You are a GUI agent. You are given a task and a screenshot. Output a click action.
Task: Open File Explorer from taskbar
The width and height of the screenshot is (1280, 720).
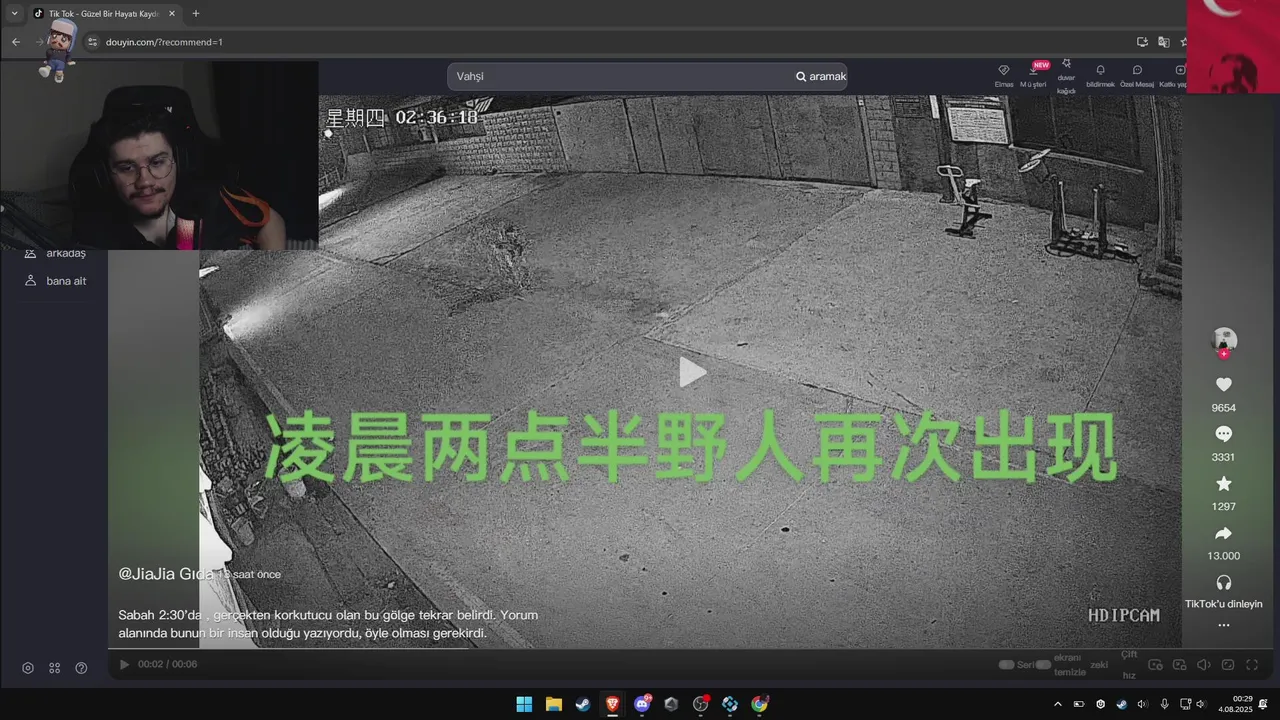click(553, 704)
